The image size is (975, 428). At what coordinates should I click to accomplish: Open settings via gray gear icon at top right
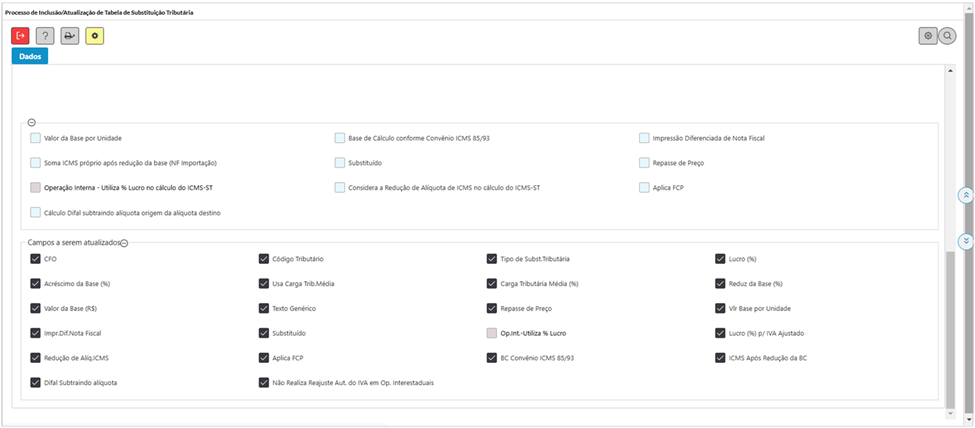(x=928, y=35)
